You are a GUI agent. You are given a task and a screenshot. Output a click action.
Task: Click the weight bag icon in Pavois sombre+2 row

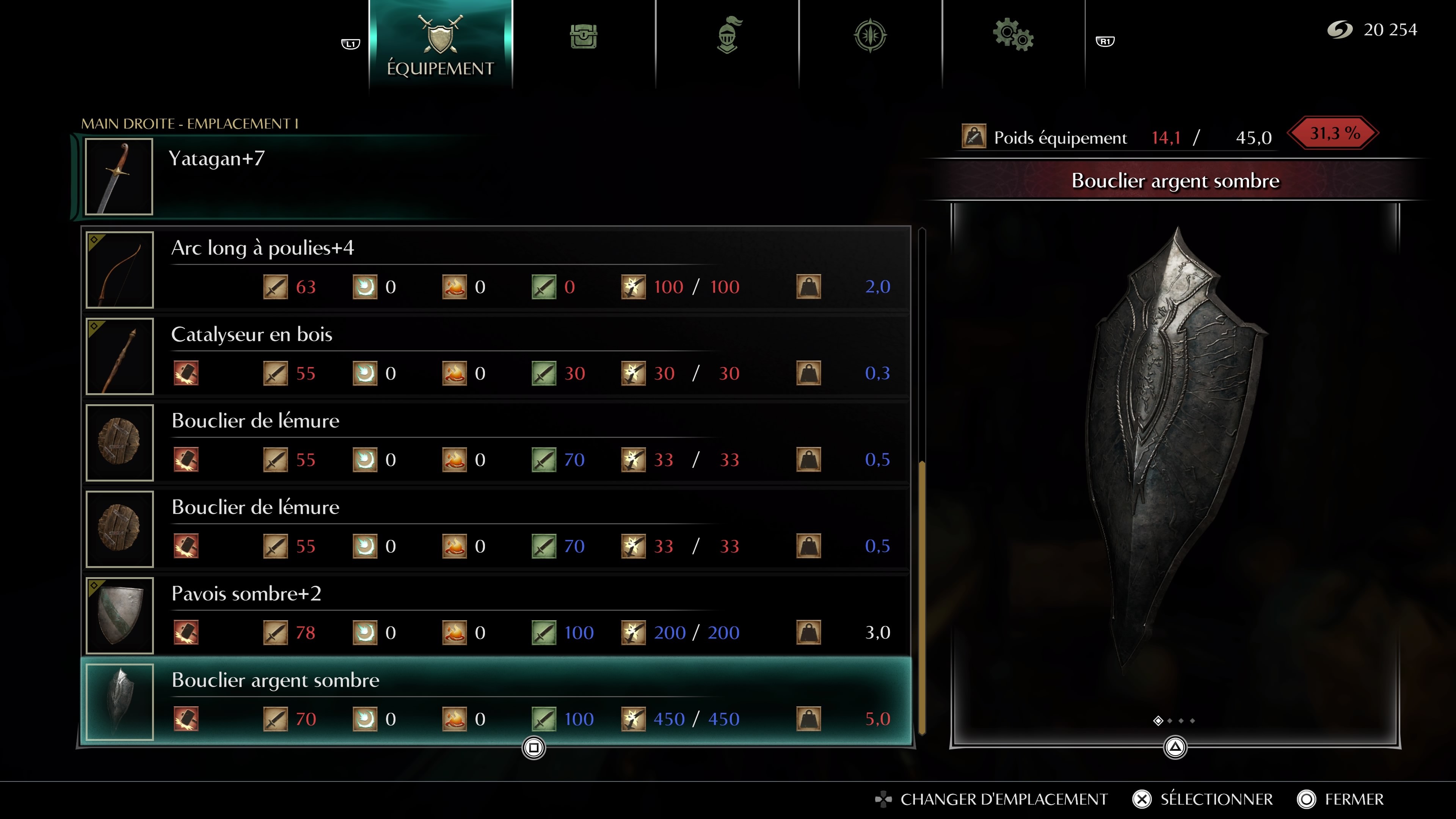click(808, 632)
